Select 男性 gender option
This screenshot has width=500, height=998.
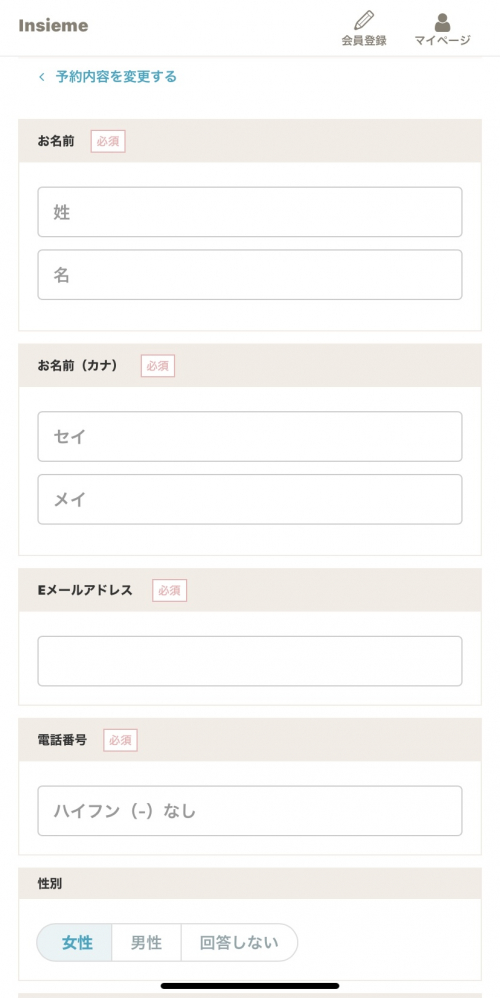pyautogui.click(x=146, y=943)
